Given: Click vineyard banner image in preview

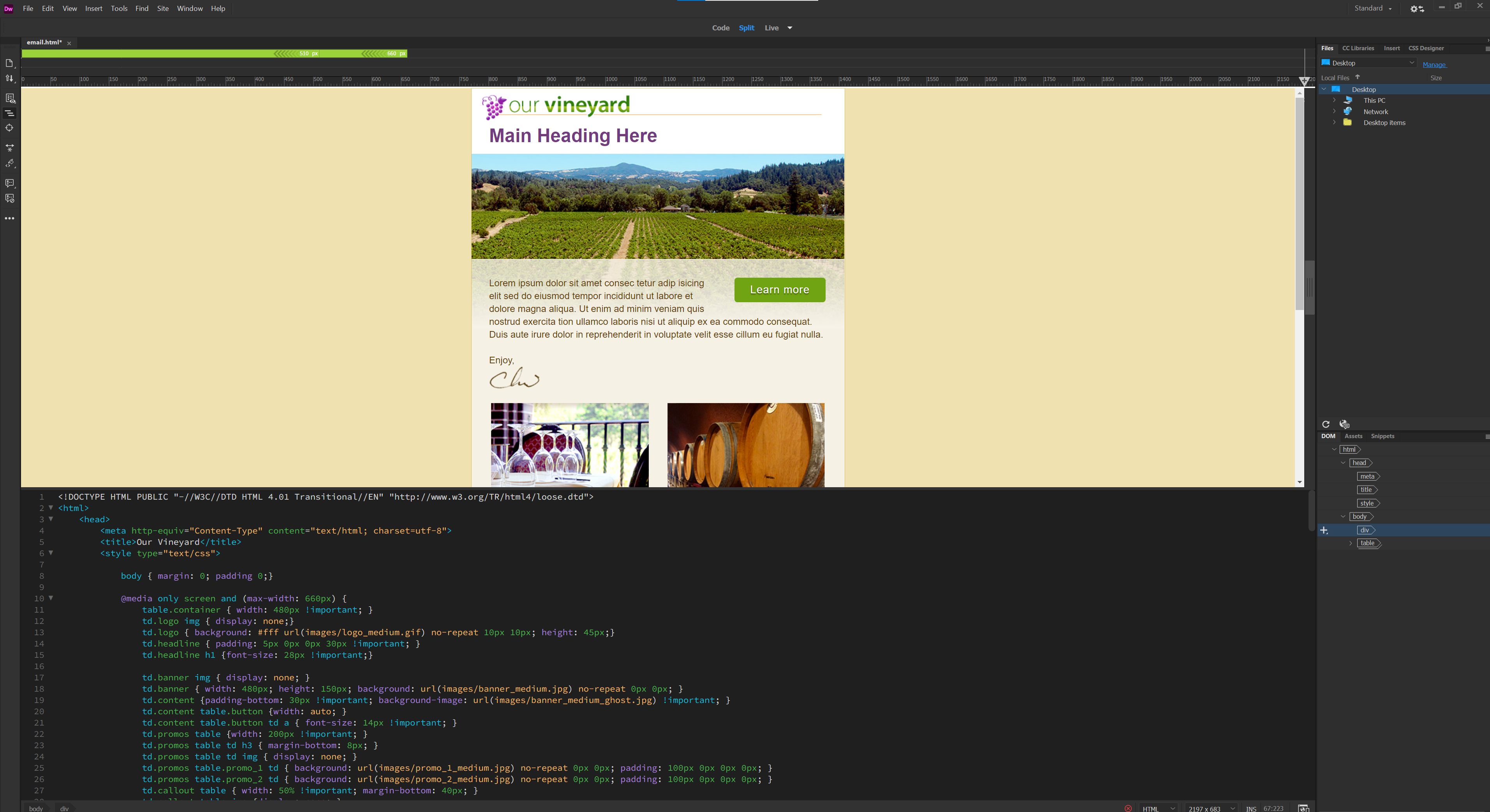Looking at the screenshot, I should 658,206.
